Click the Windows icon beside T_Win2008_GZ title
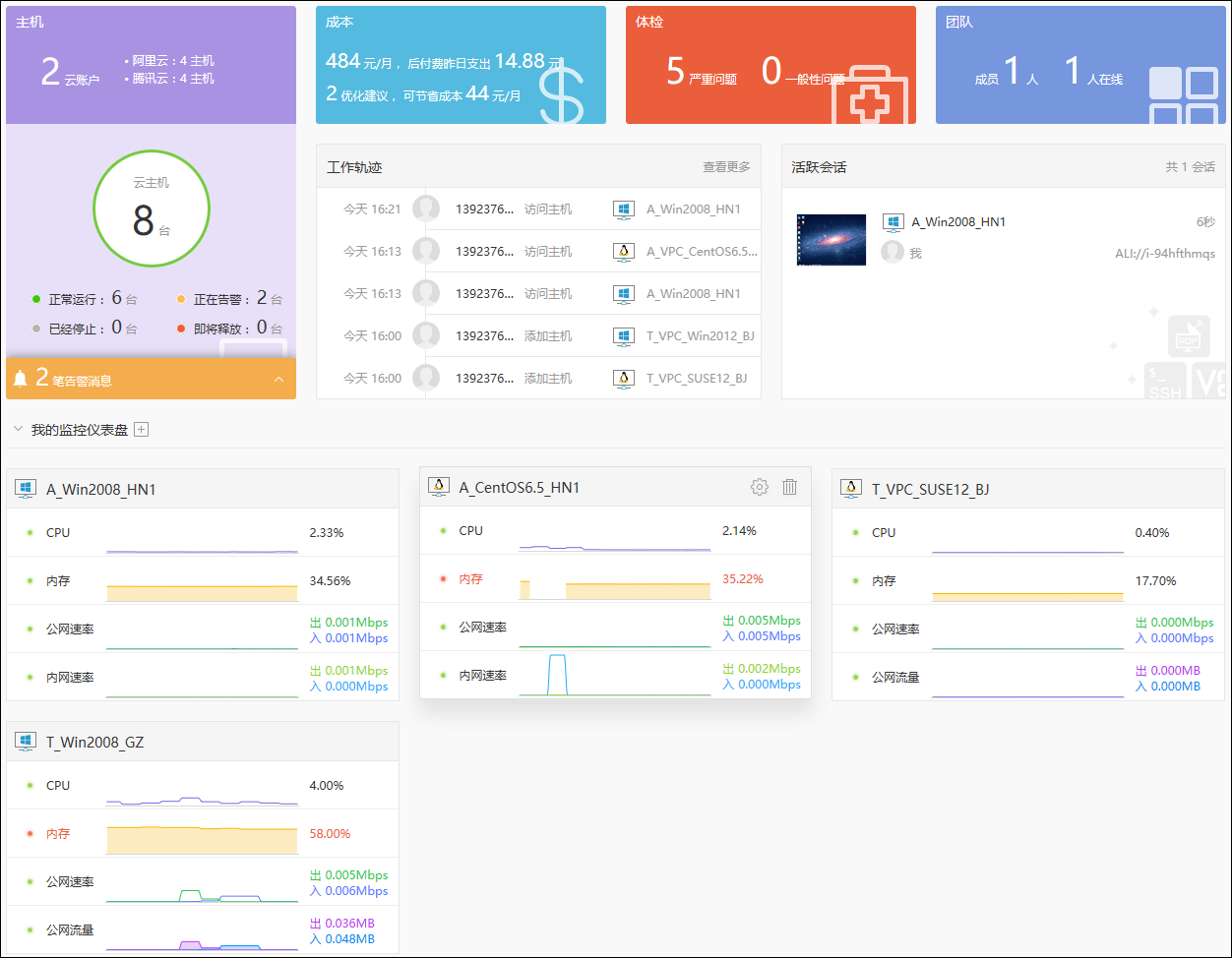 pos(26,742)
